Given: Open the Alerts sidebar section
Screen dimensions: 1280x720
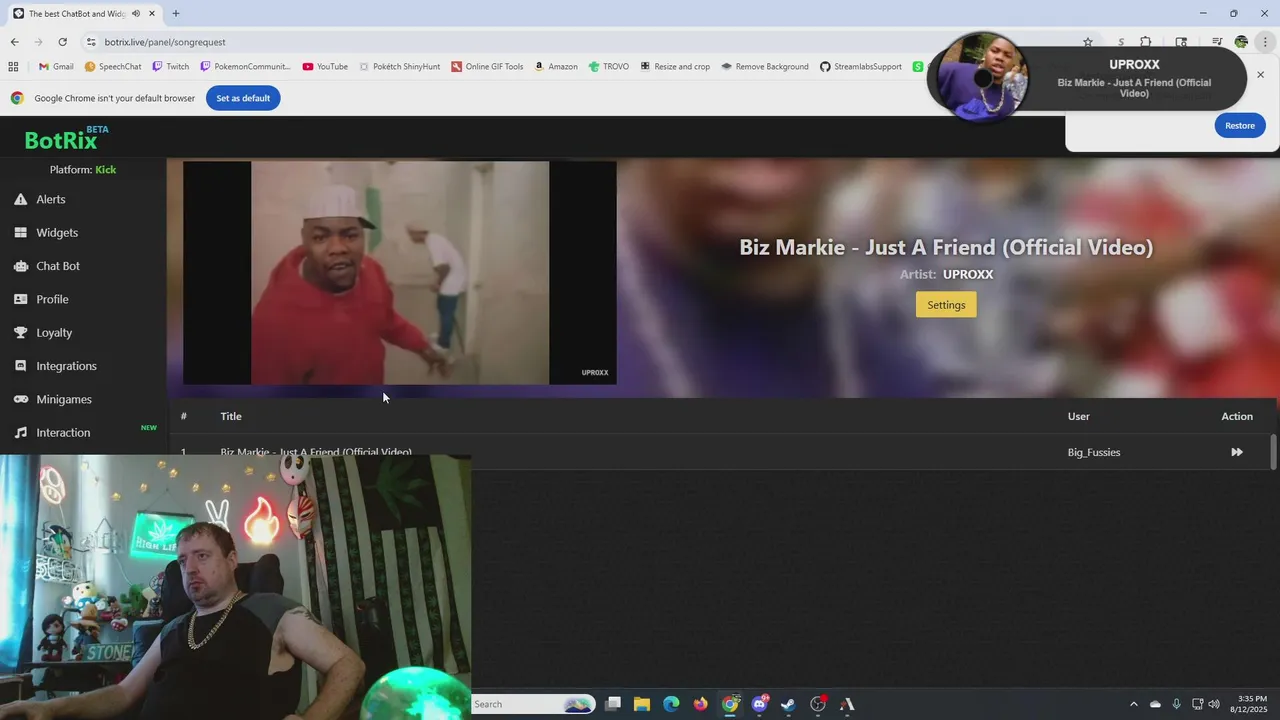Looking at the screenshot, I should click(x=50, y=199).
